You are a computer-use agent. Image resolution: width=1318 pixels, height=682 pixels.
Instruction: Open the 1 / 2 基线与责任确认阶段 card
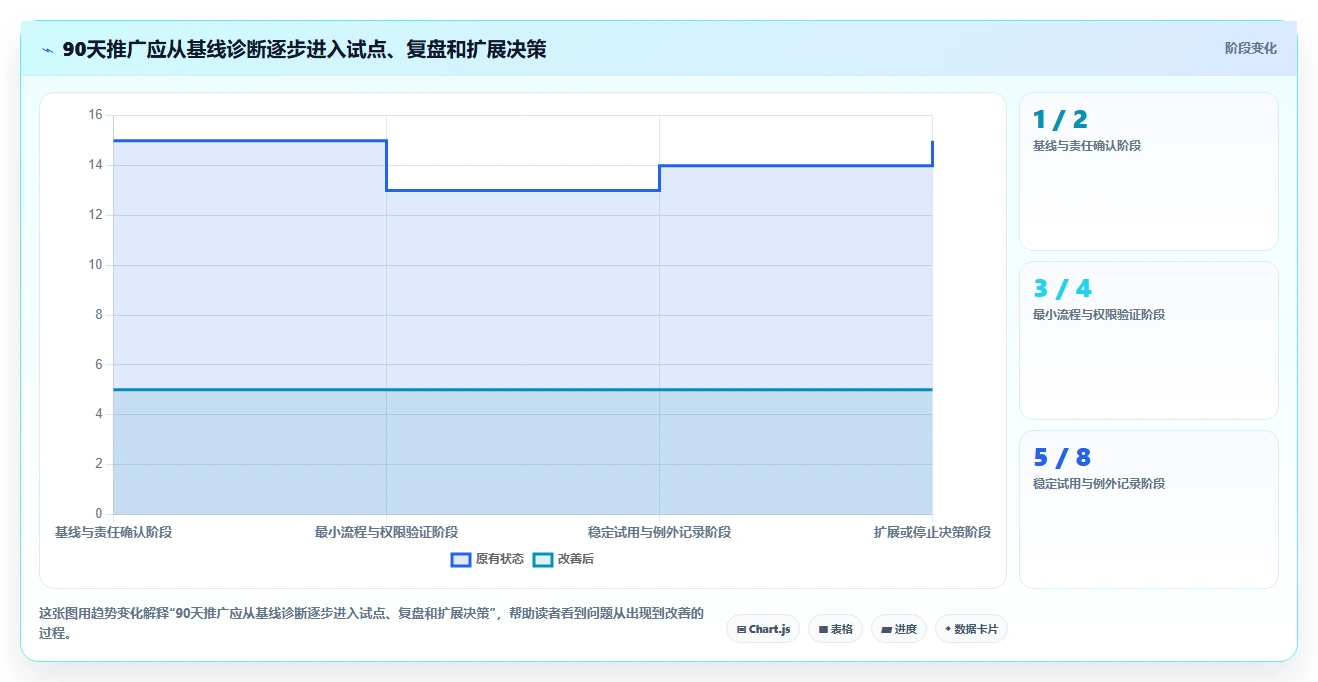point(1148,171)
